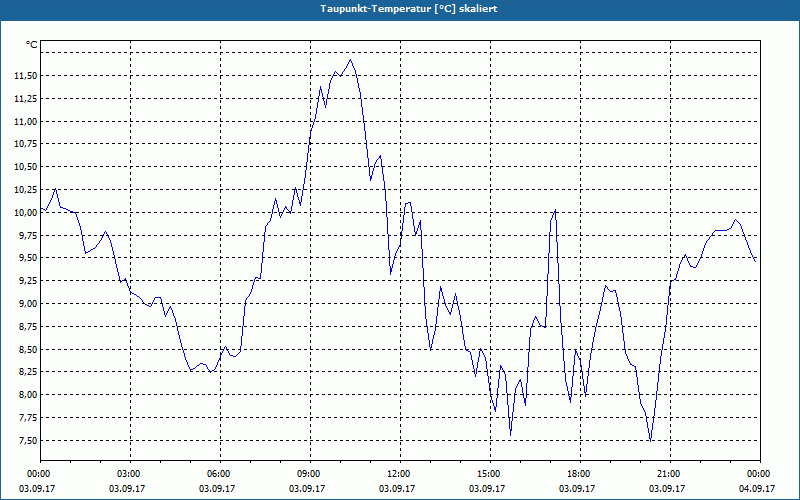
Task: Select the 18:00 time label
Action: [580, 474]
